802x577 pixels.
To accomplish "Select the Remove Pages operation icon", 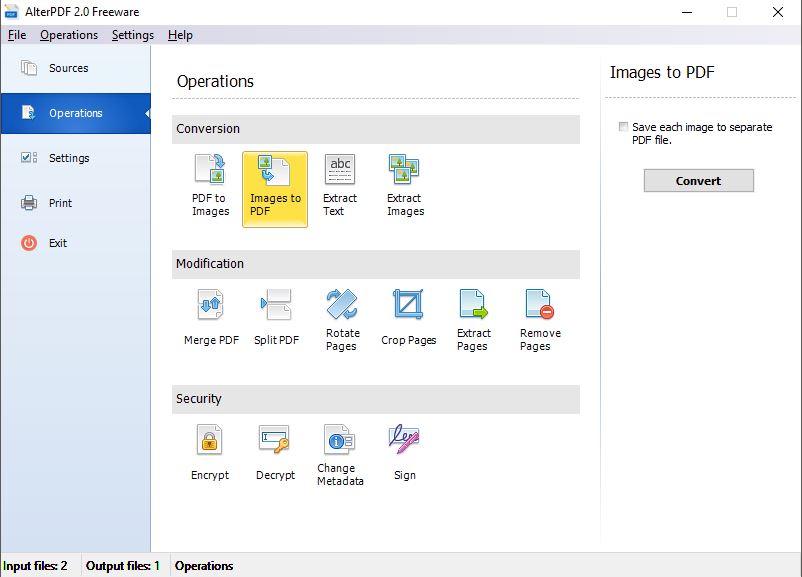I will (540, 304).
